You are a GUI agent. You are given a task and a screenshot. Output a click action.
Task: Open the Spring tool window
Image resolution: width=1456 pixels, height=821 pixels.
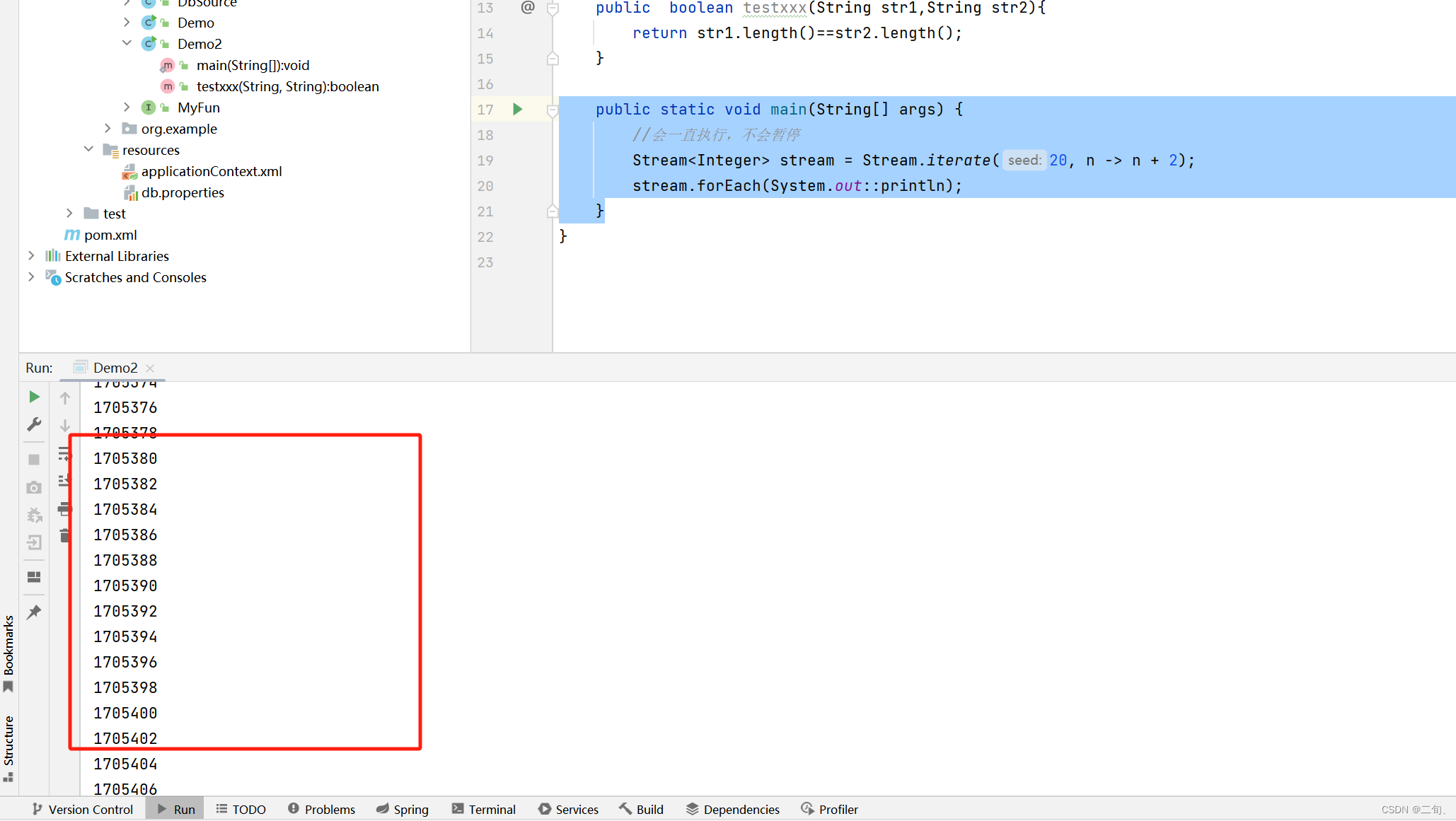click(403, 809)
